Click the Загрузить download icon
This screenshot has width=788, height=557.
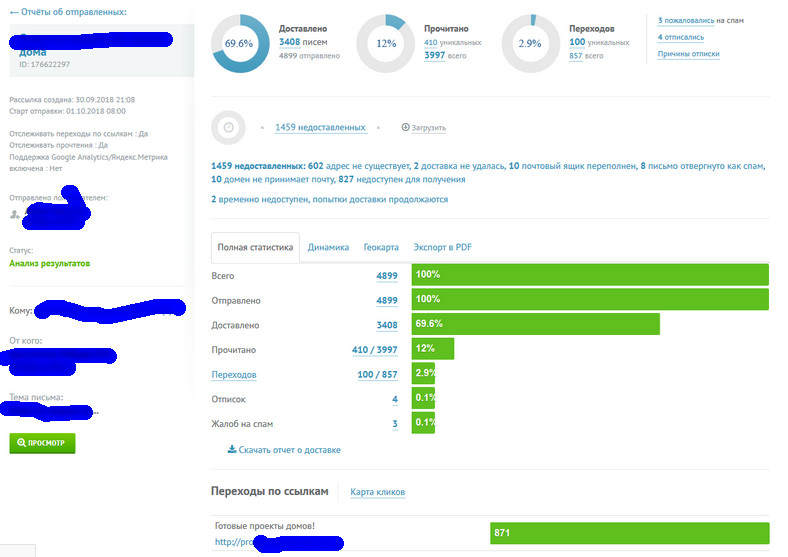click(405, 127)
